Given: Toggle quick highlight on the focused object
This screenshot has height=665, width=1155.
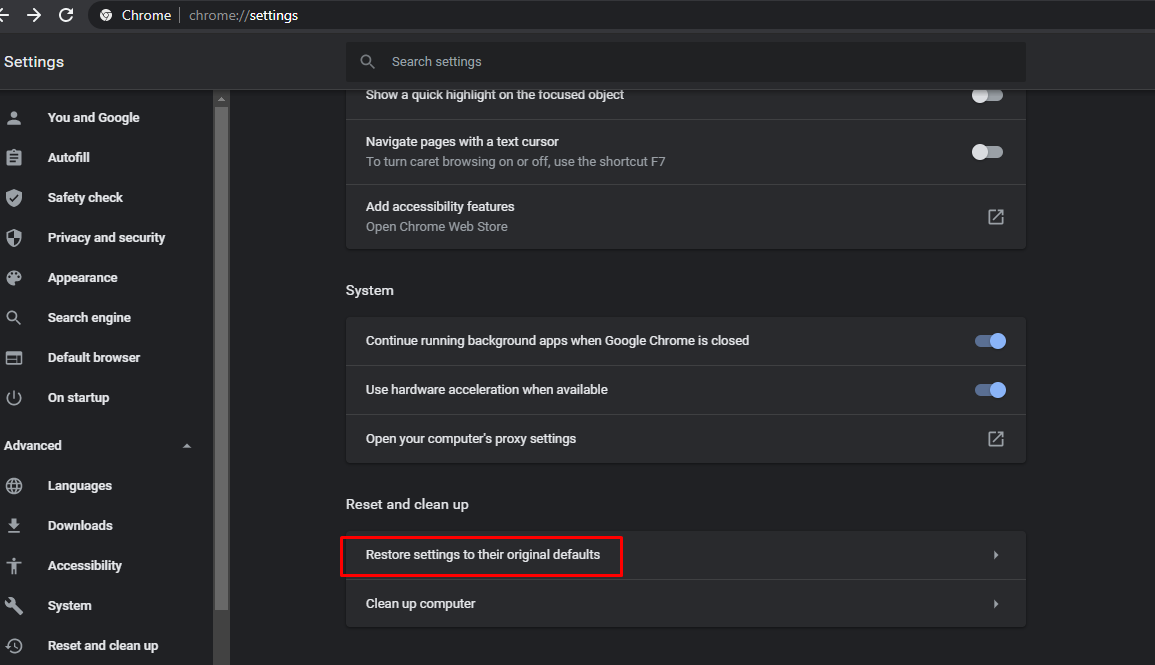Looking at the screenshot, I should [x=987, y=95].
